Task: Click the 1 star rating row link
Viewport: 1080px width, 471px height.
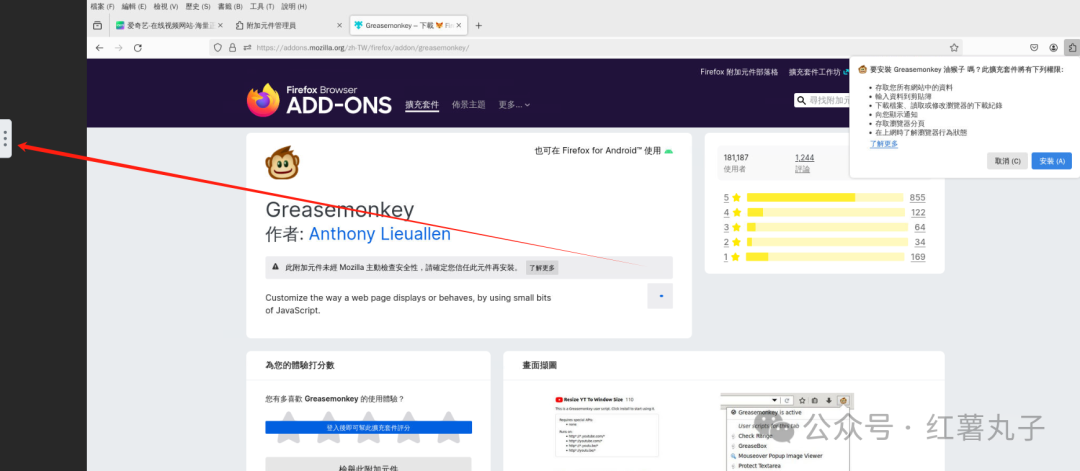Action: pyautogui.click(x=824, y=257)
